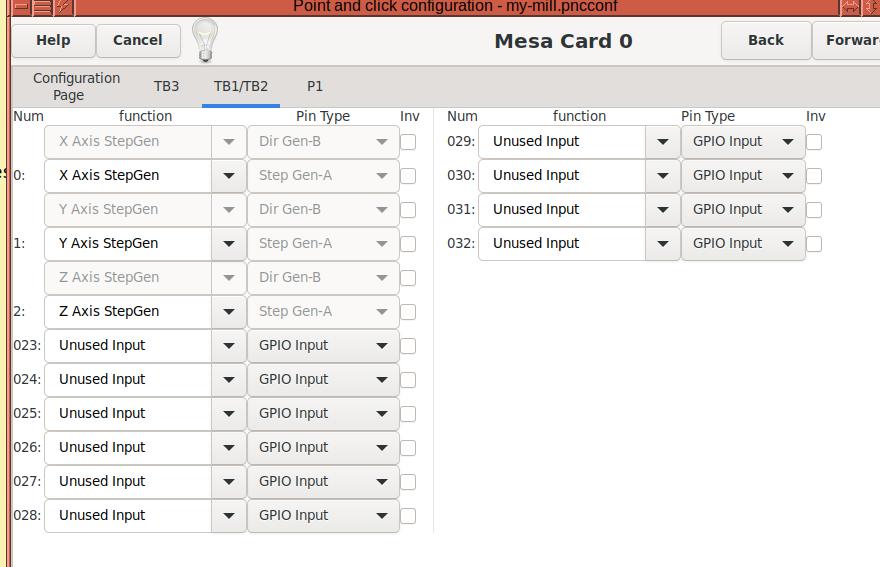Toggle Inv checkbox for pin 0 Step Gen-A
Viewport: 880px width, 567px height.
tap(408, 176)
